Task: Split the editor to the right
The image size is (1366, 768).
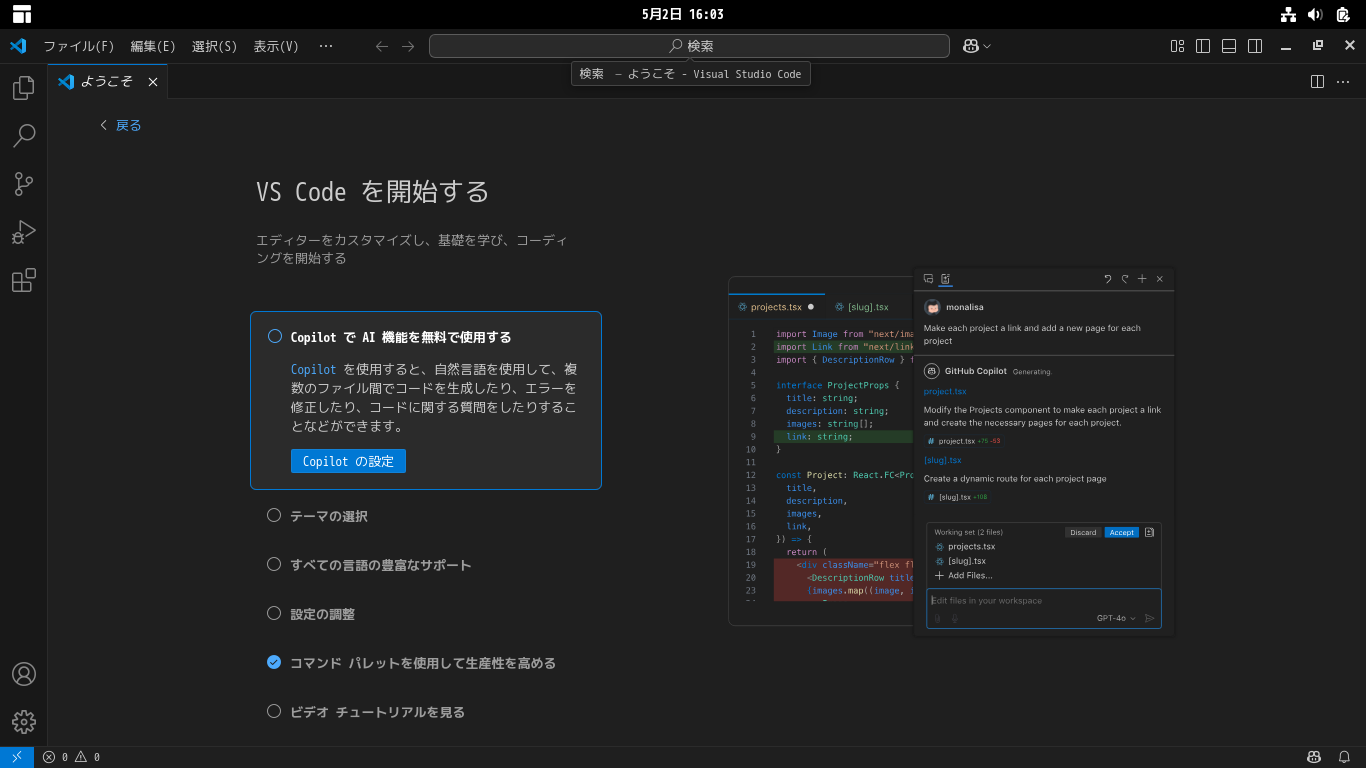Action: tap(1318, 82)
